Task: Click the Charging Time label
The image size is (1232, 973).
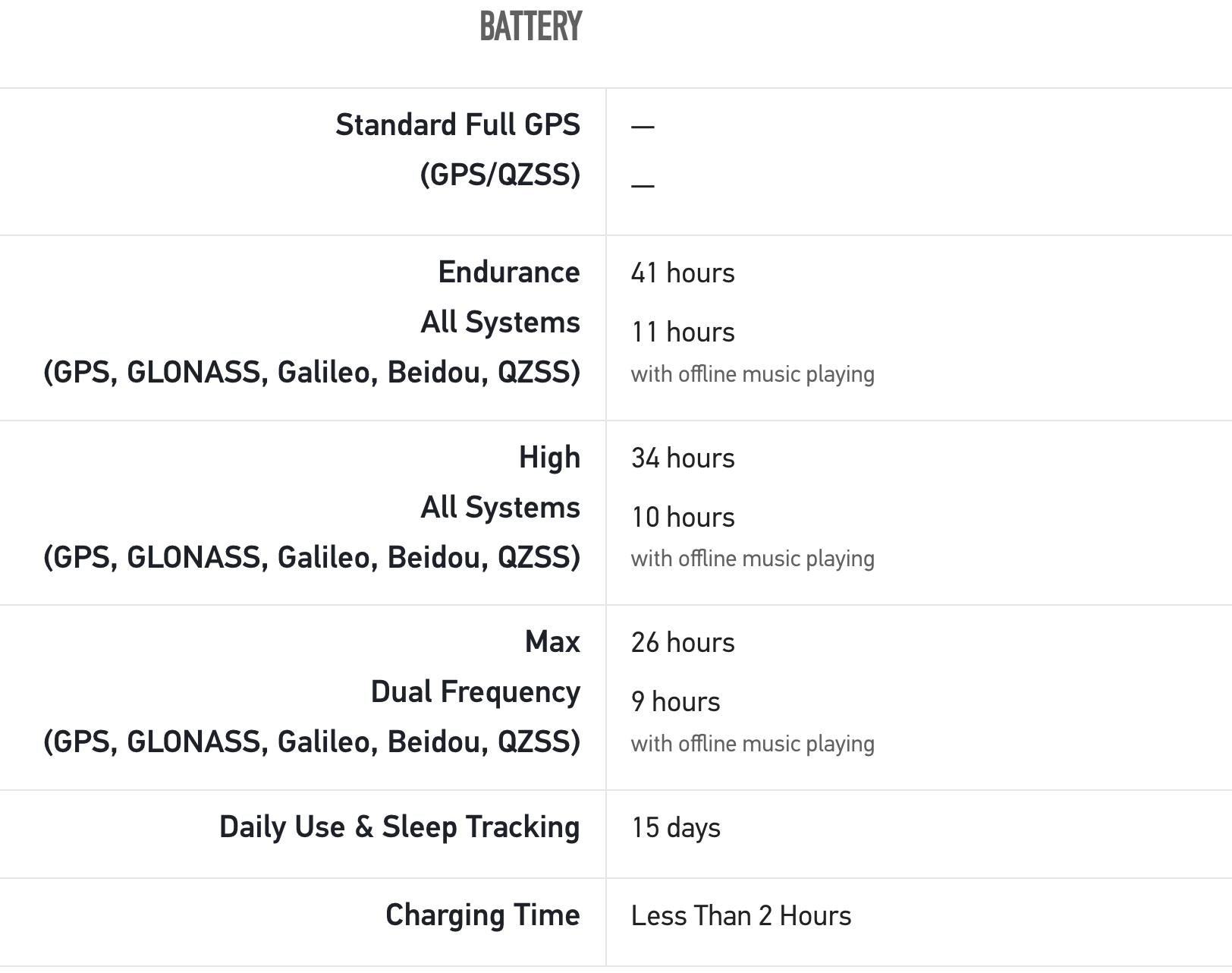Action: click(482, 915)
